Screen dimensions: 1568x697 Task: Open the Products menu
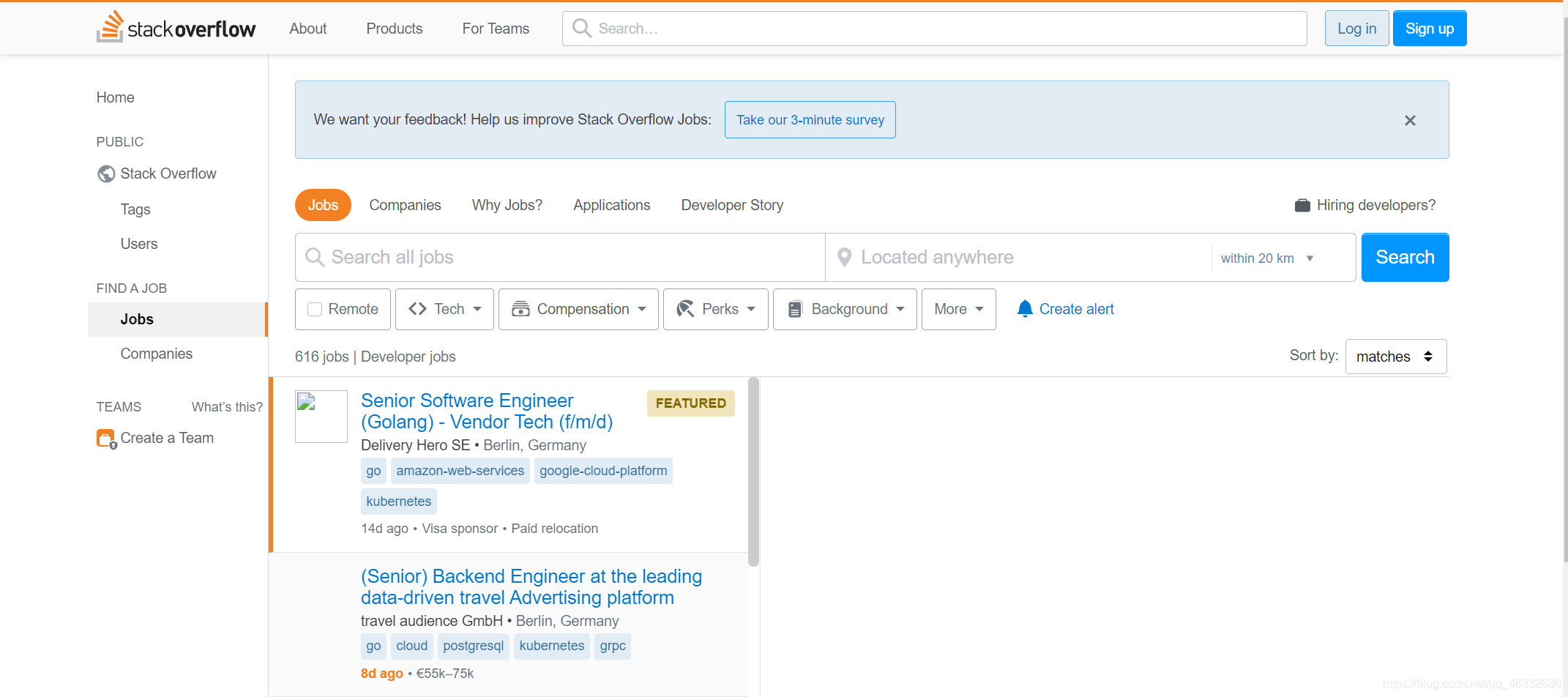tap(395, 29)
